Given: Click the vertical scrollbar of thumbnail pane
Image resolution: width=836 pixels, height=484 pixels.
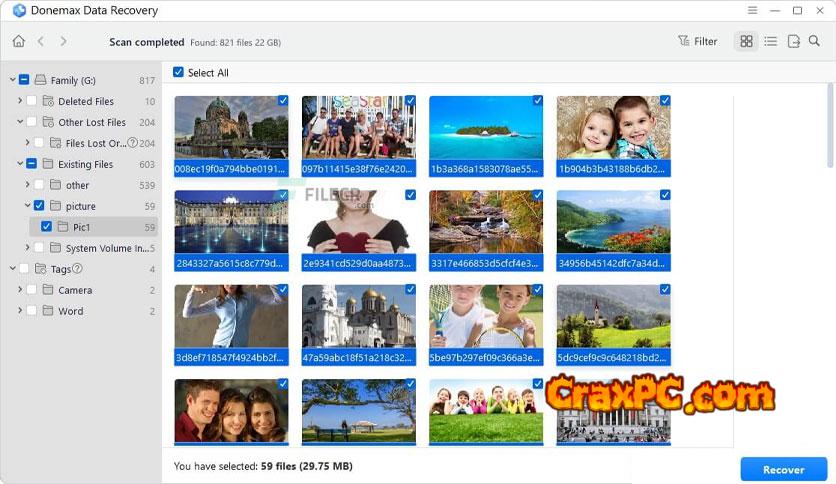Looking at the screenshot, I should [830, 126].
